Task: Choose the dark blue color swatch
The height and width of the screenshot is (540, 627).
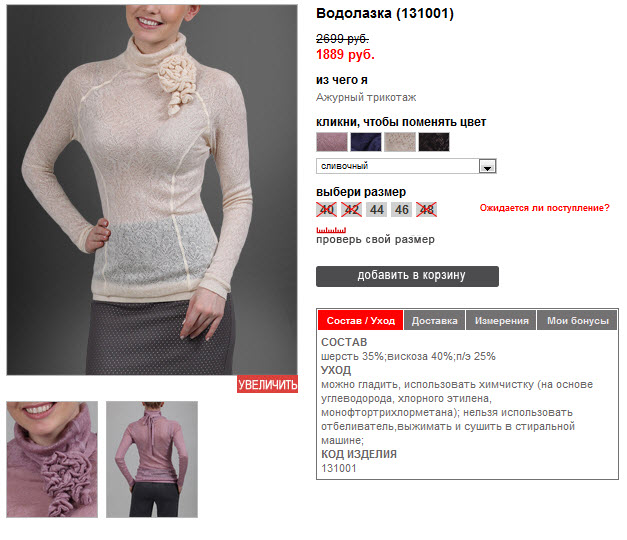Action: coord(366,142)
